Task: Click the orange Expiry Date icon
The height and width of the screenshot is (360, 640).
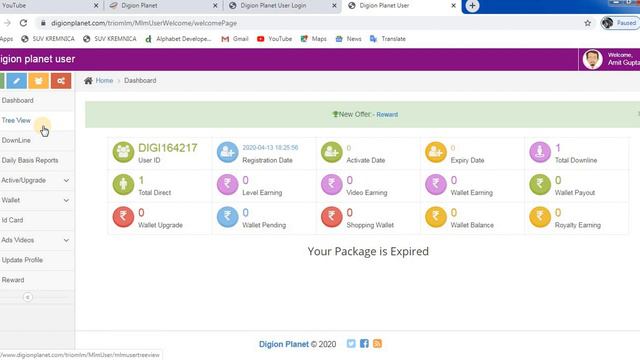Action: (x=436, y=152)
